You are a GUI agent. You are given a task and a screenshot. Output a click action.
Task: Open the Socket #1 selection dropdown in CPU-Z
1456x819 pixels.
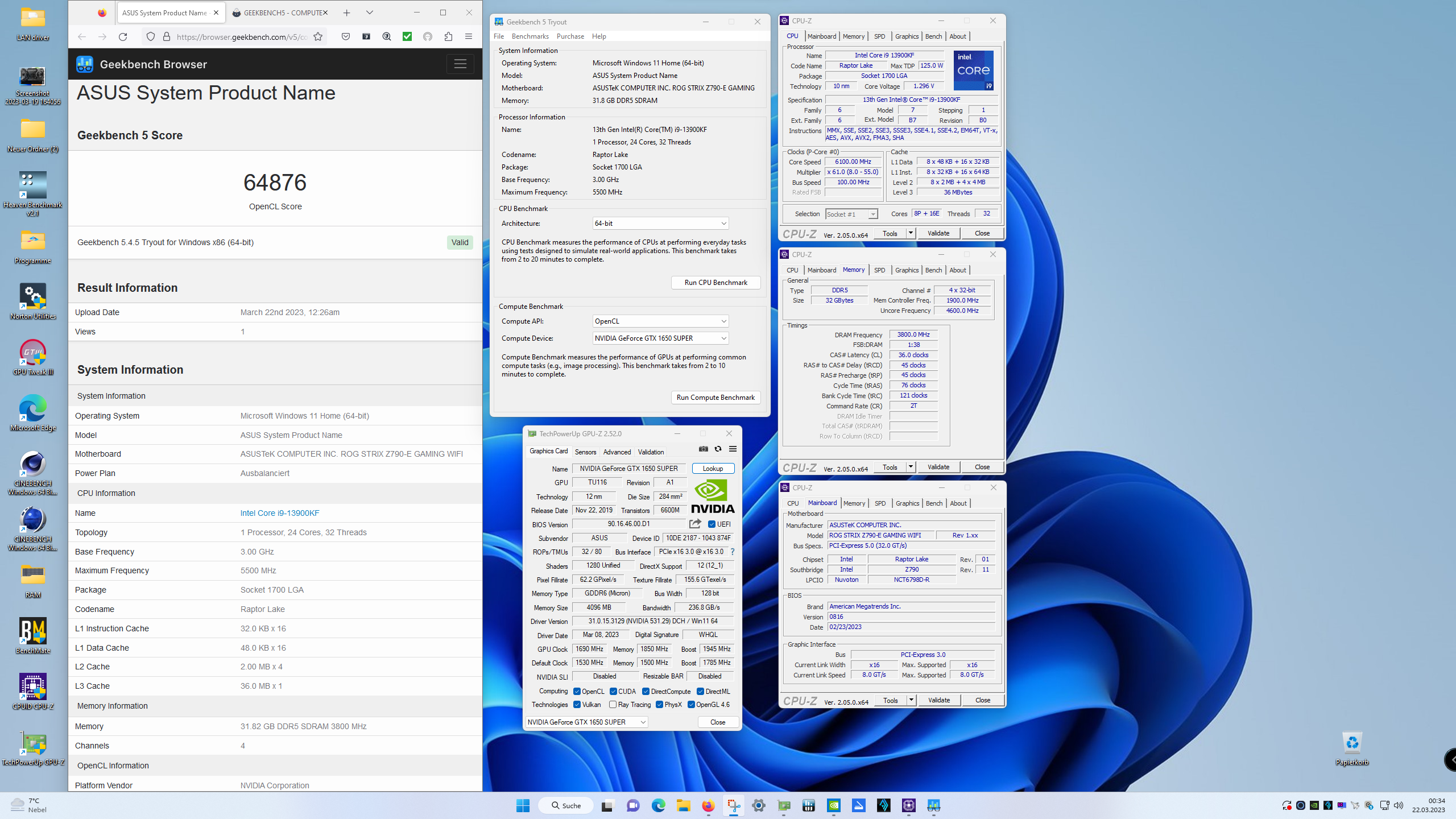pyautogui.click(x=851, y=214)
